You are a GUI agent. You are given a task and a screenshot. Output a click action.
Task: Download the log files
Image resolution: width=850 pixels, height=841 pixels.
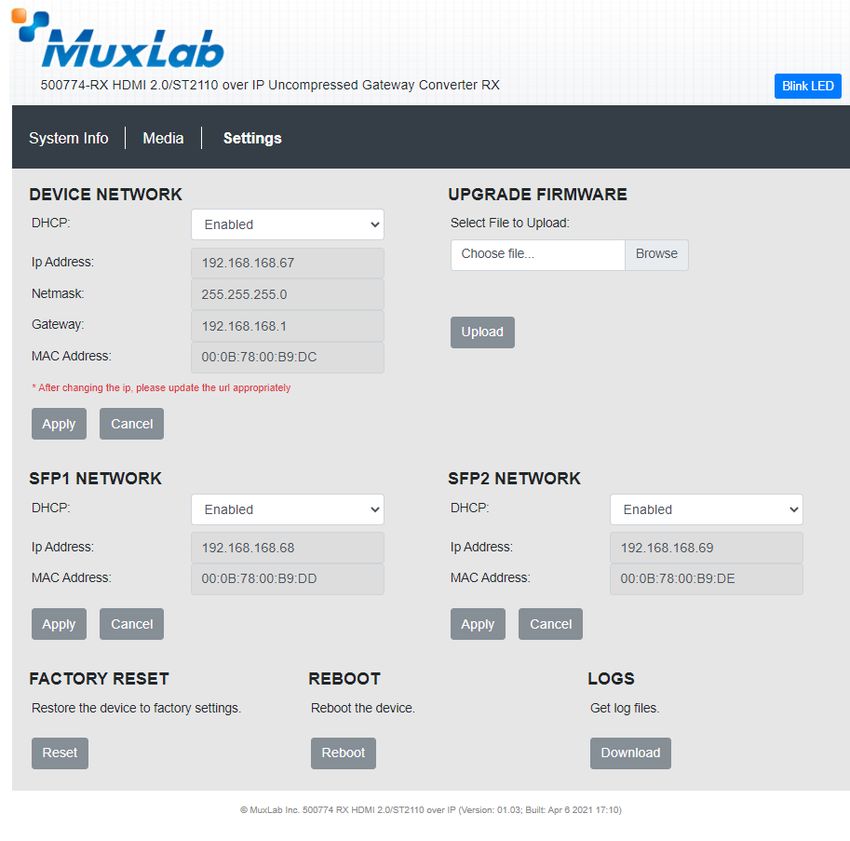(630, 753)
